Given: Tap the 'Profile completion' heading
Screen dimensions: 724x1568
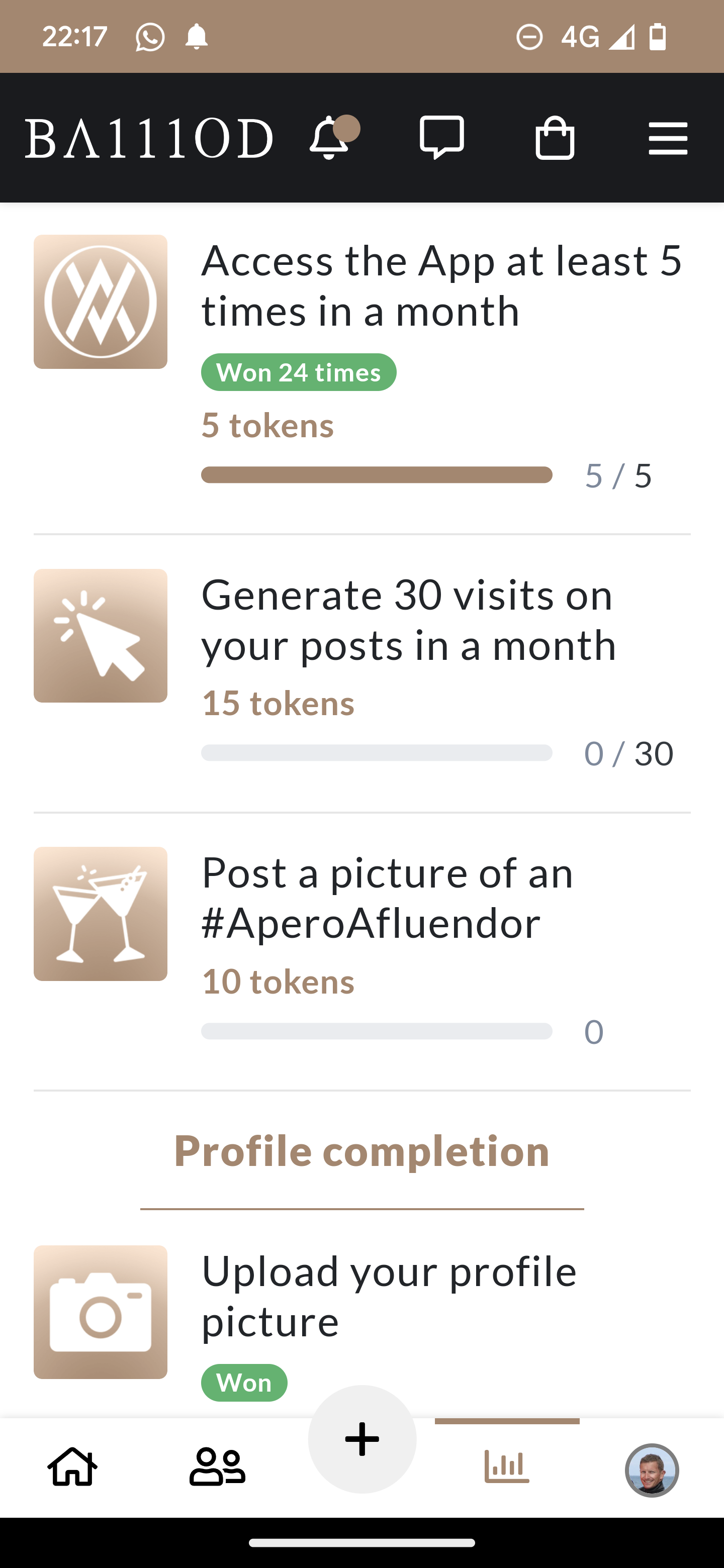Looking at the screenshot, I should [x=361, y=1151].
